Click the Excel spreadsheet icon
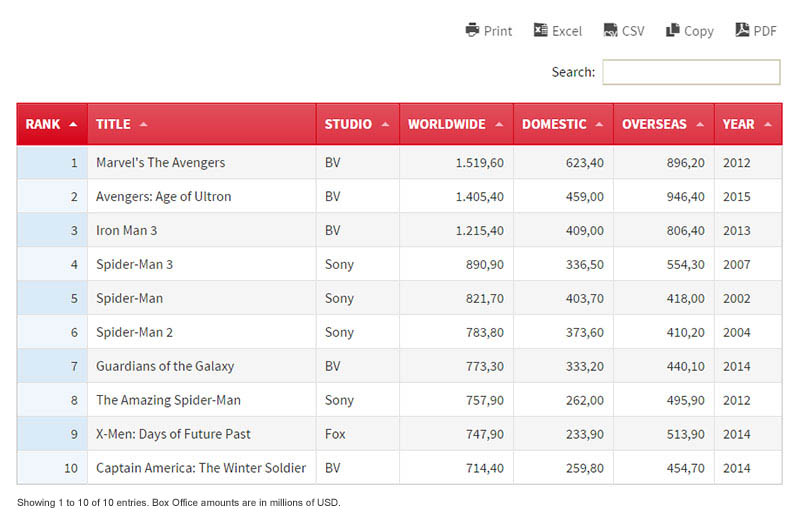Viewport: 800px width, 516px height. 541,30
